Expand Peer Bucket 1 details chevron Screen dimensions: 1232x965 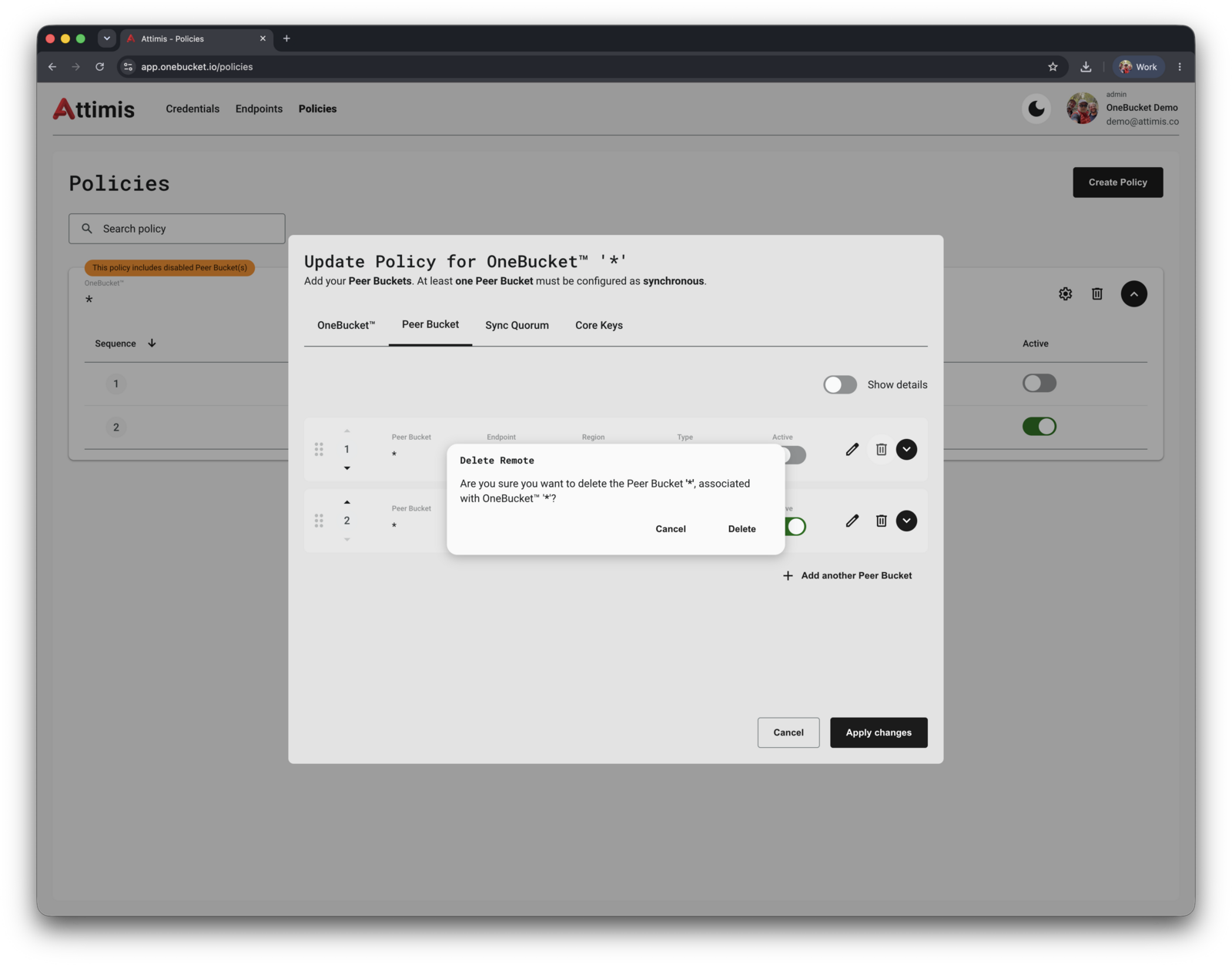point(906,449)
